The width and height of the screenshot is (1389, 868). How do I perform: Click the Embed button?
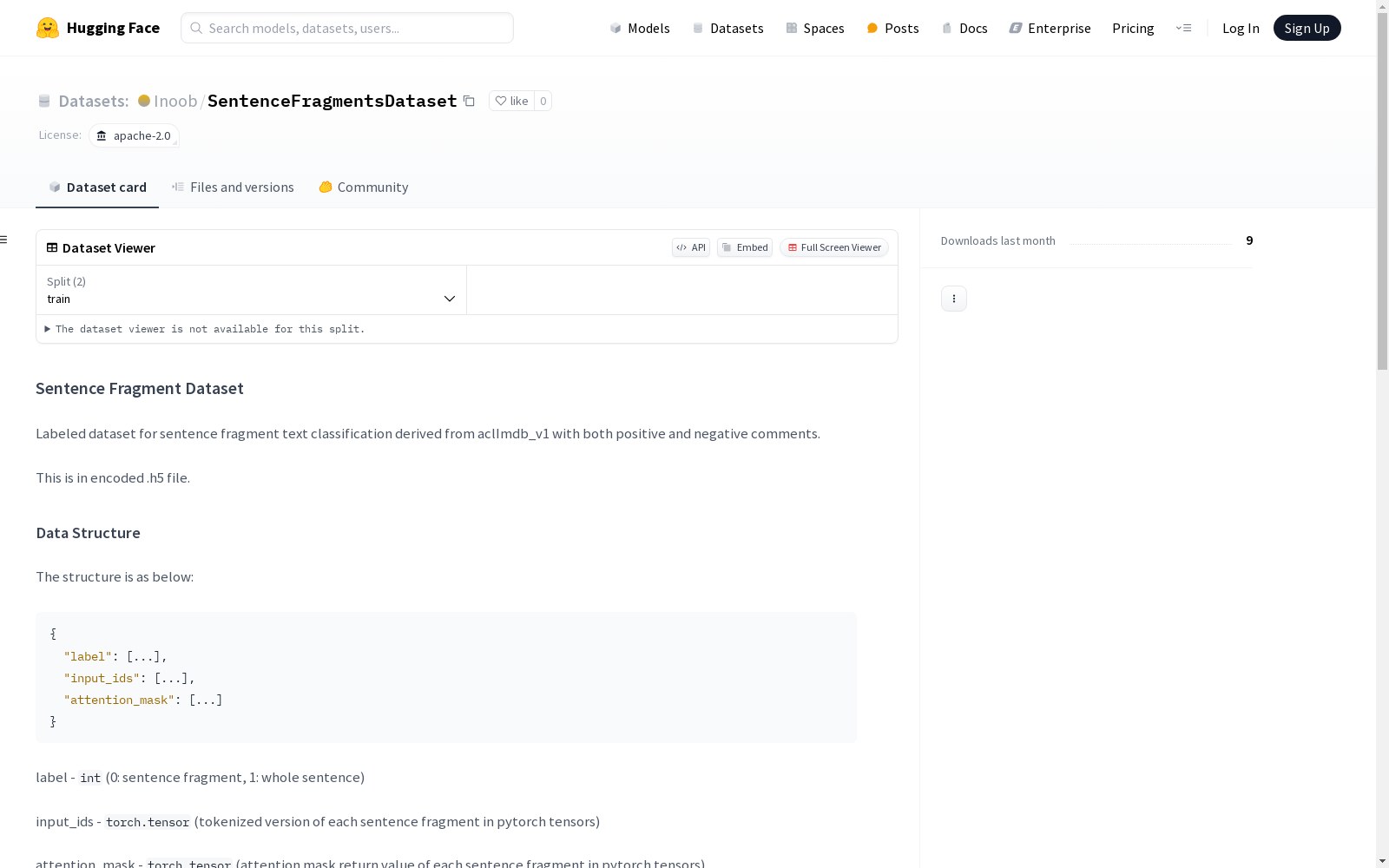coord(745,247)
